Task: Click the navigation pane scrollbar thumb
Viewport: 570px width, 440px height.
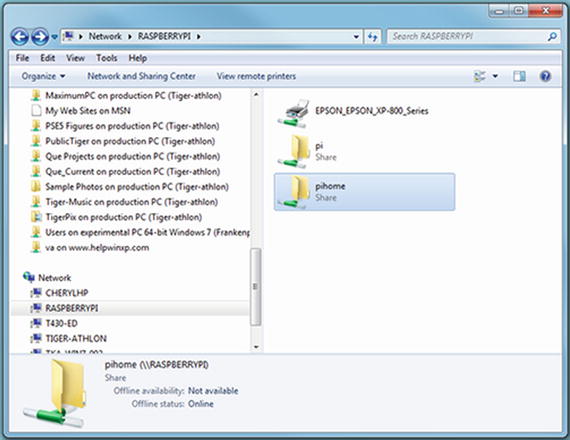Action: click(x=256, y=287)
